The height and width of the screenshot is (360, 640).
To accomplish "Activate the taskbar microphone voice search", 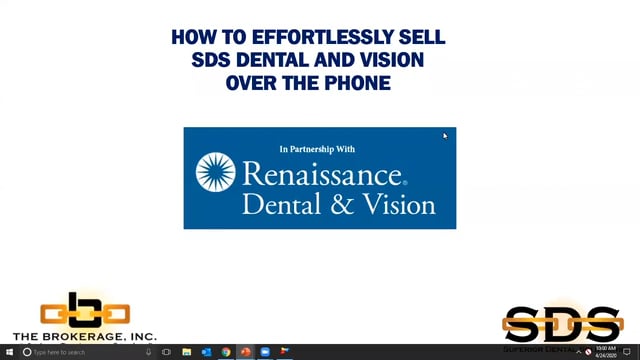I will pyautogui.click(x=149, y=352).
